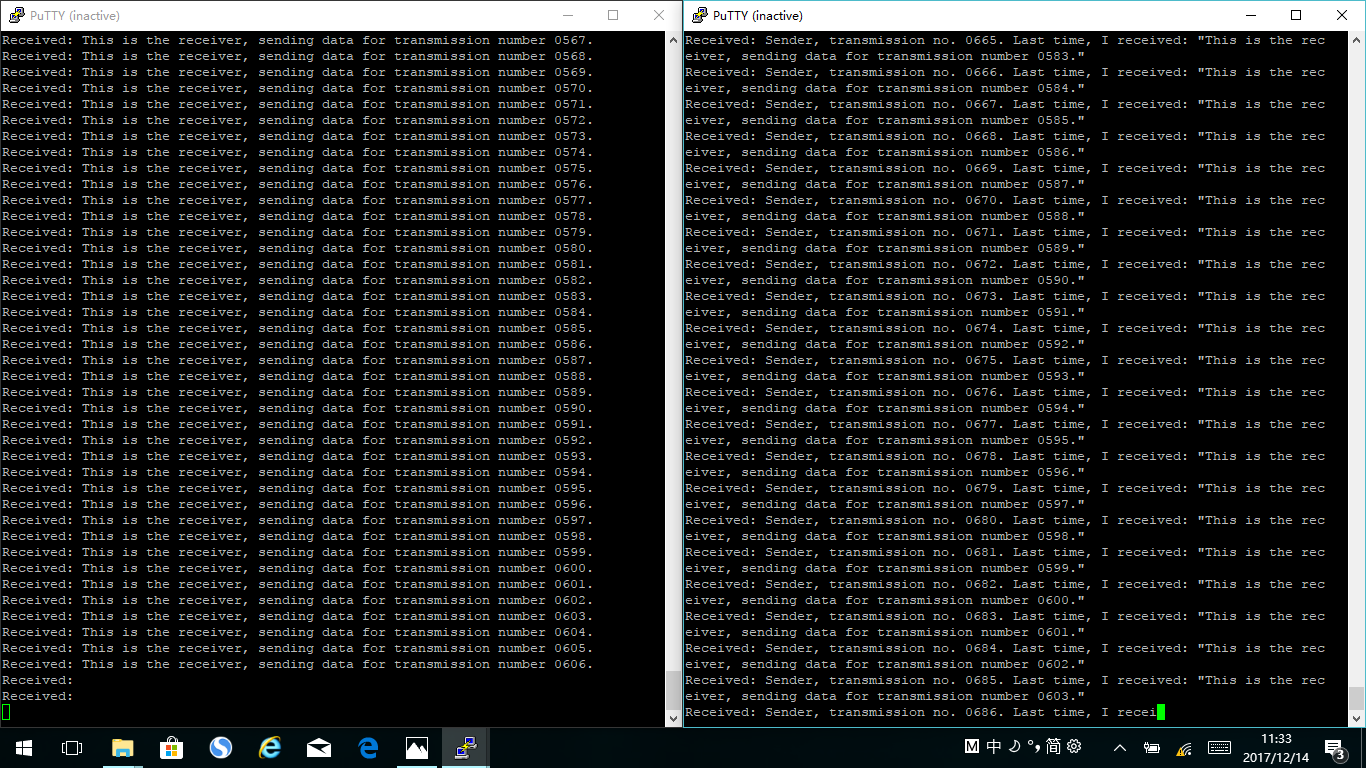Toggle IME punctuation mode icon

coord(1034,746)
